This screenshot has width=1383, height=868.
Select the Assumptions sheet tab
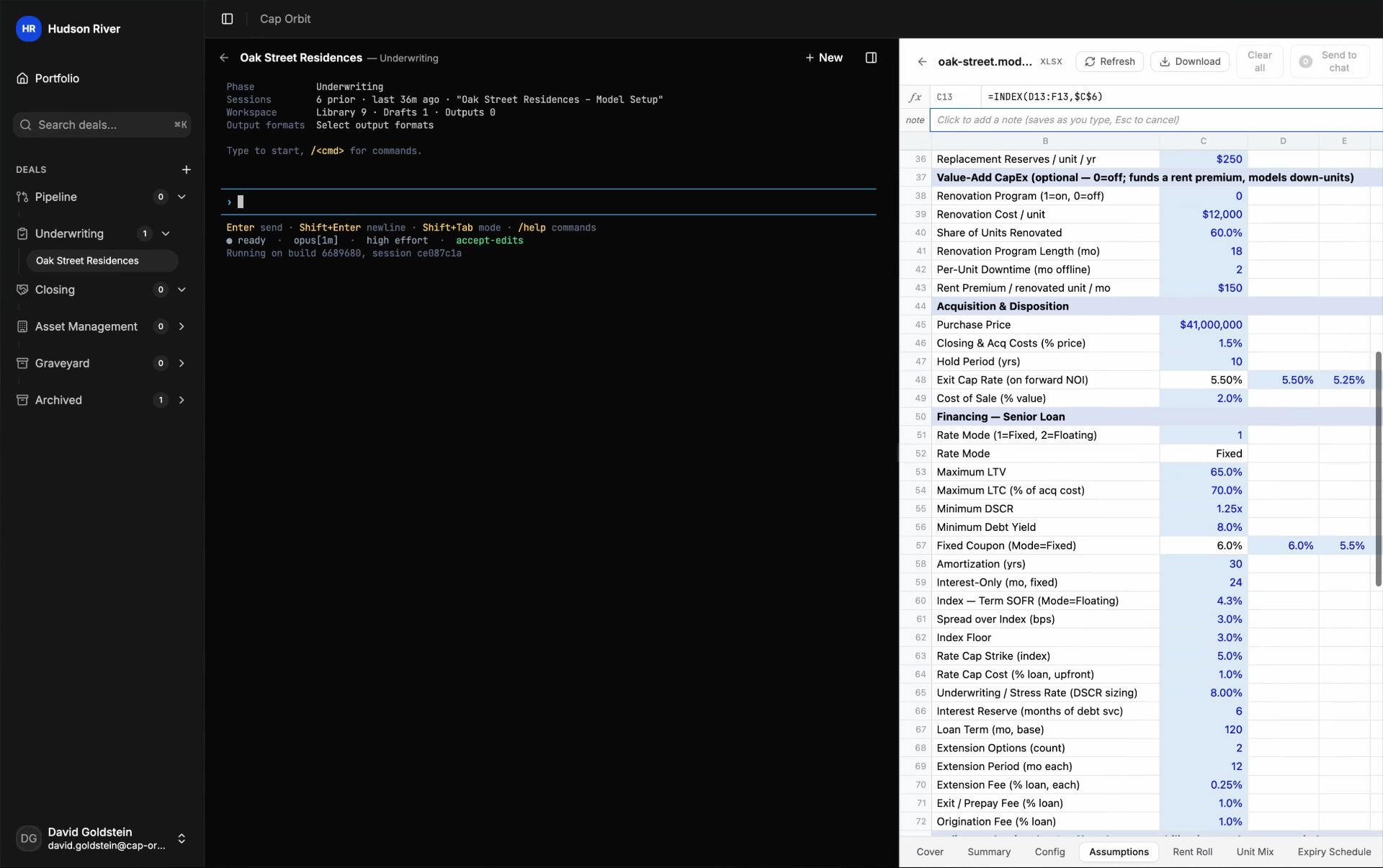[1119, 851]
